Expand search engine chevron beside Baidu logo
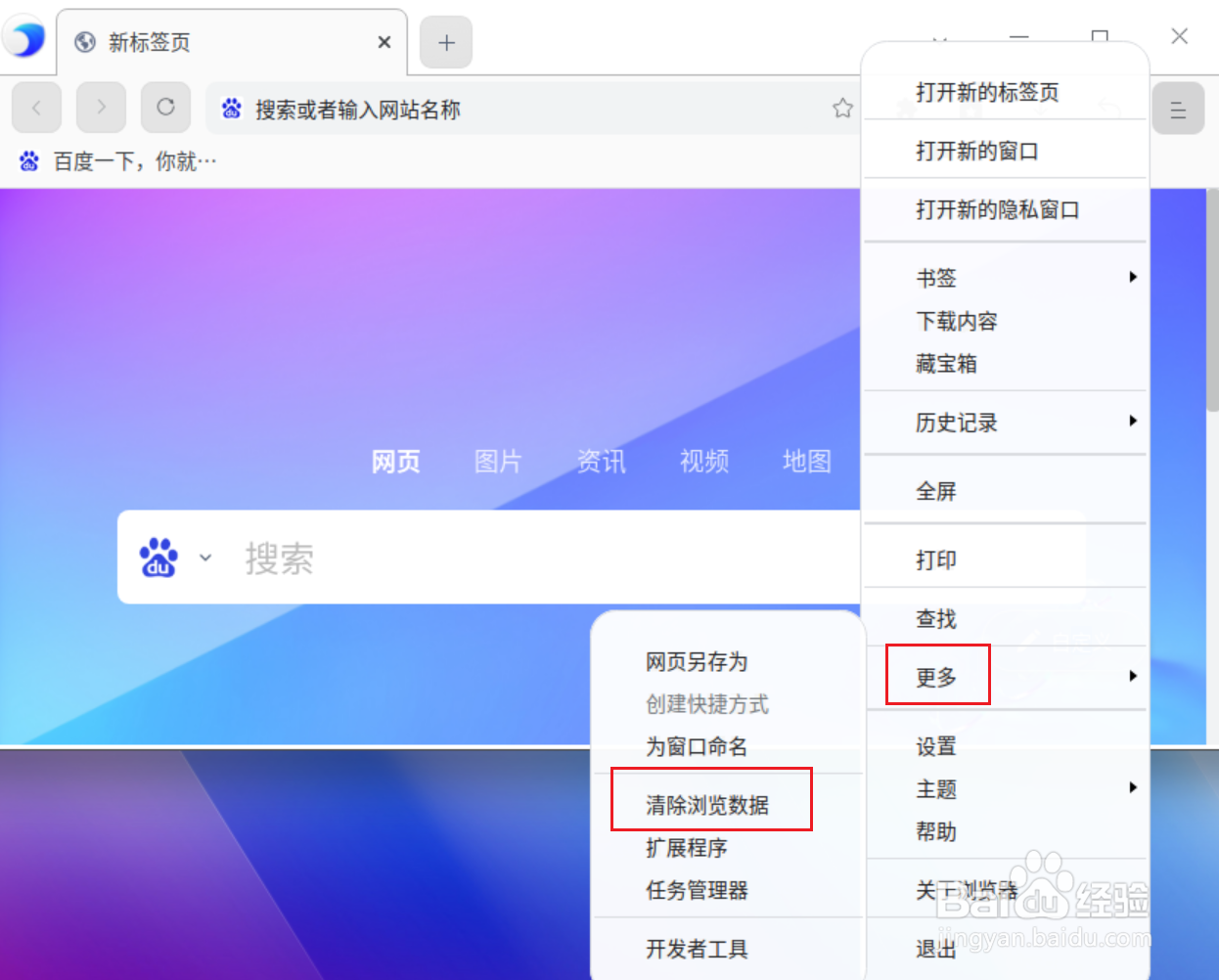The width and height of the screenshot is (1219, 980). 205,557
